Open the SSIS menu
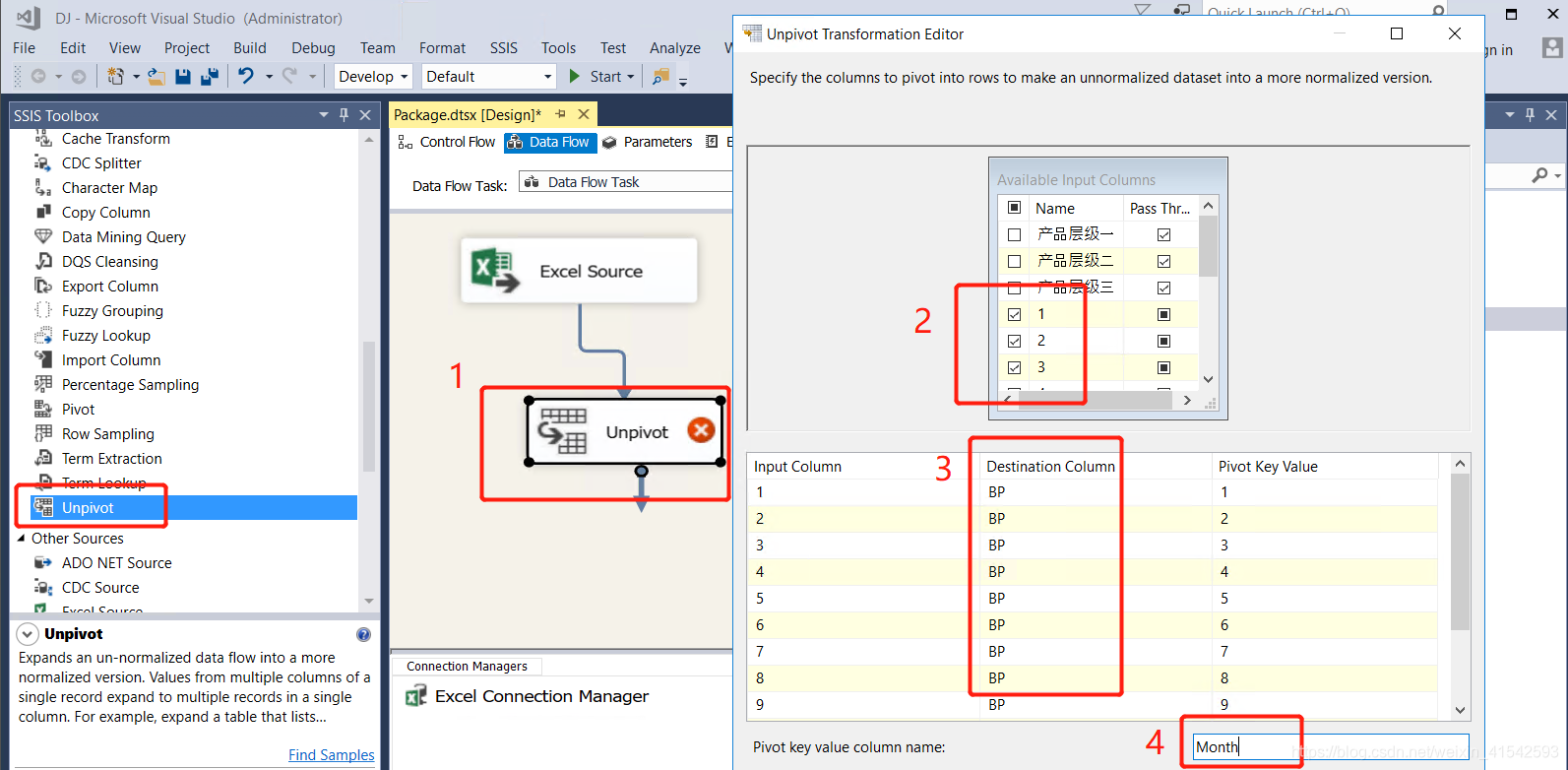This screenshot has height=770, width=1568. (x=504, y=47)
